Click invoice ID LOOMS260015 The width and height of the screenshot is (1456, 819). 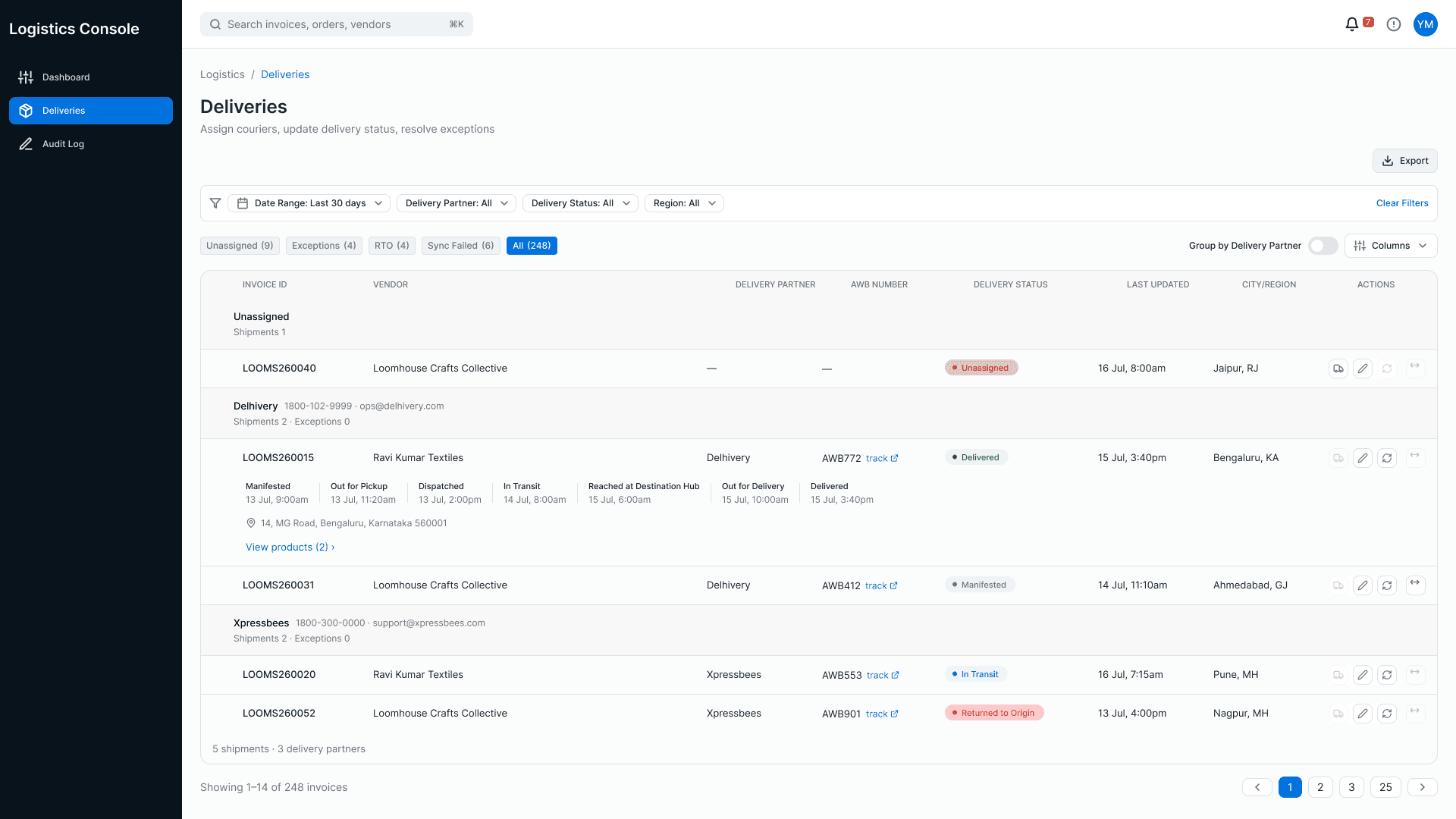278,458
